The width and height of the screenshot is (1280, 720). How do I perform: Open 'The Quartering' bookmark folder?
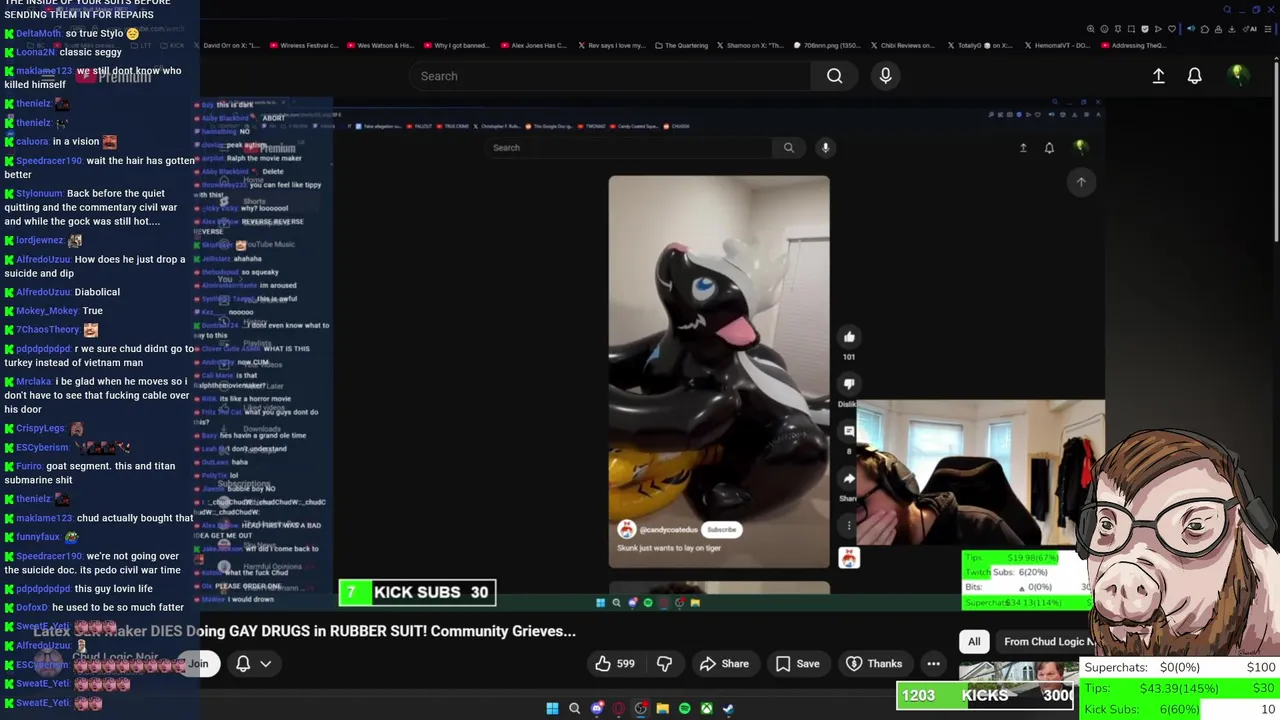(682, 45)
